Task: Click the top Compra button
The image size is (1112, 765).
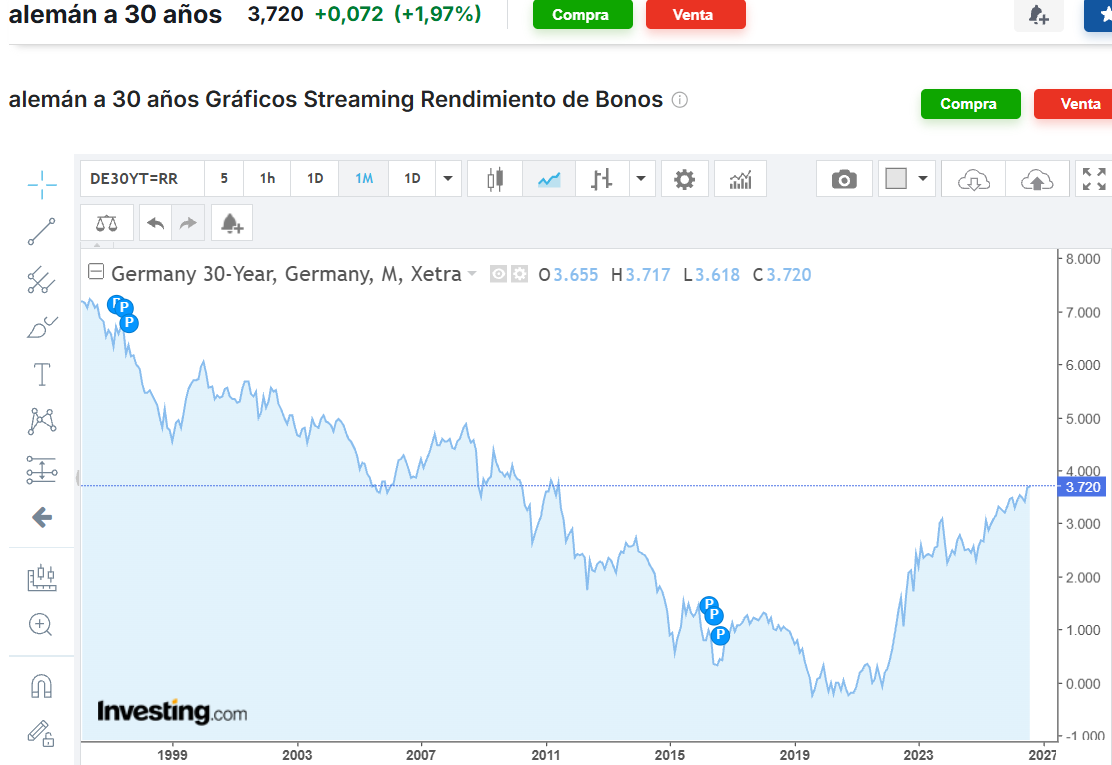Action: (x=582, y=15)
